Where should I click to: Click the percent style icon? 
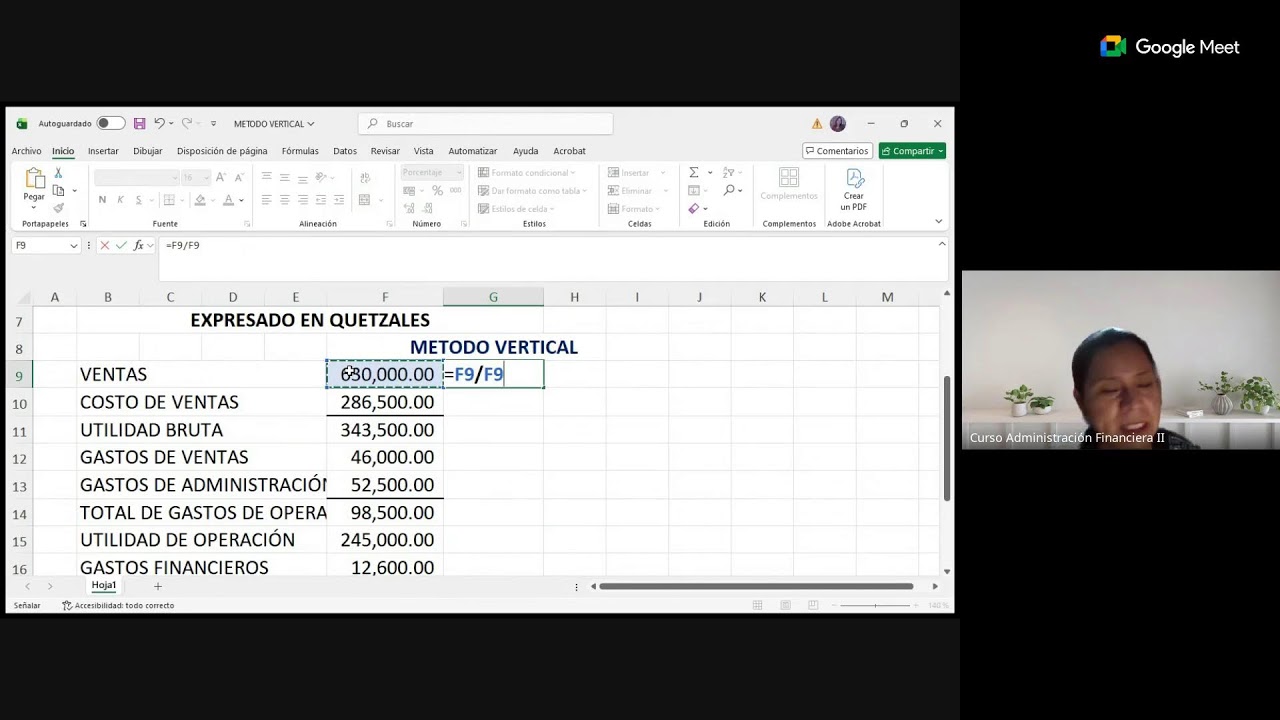coord(437,191)
